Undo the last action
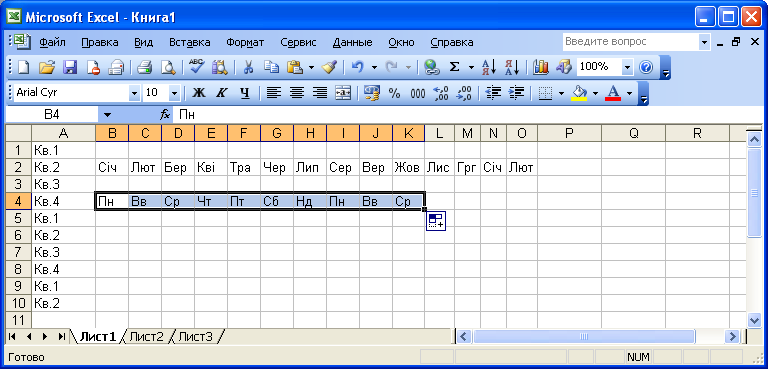Image resolution: width=768 pixels, height=369 pixels. point(358,67)
